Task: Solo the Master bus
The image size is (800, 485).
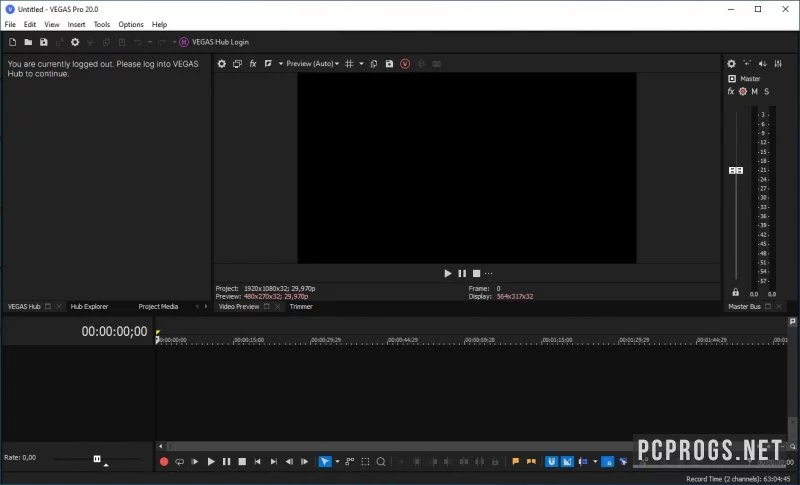Action: tap(766, 91)
